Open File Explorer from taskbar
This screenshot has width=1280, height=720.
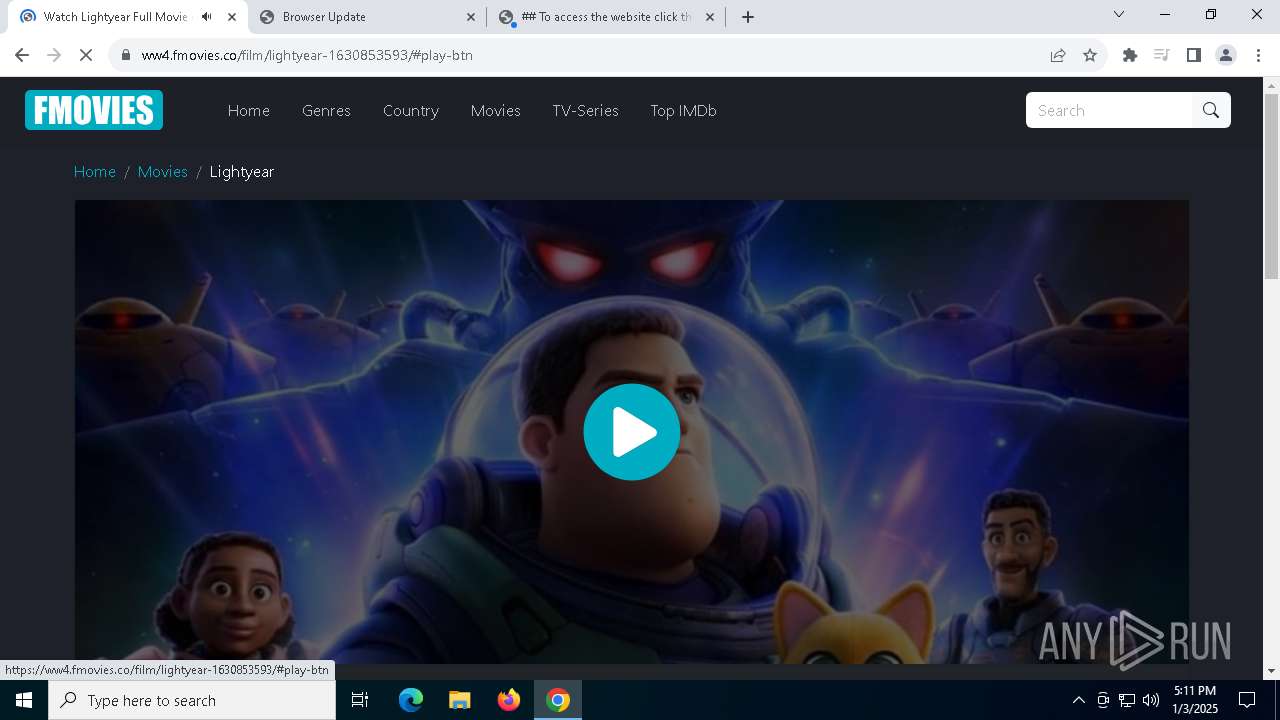(460, 700)
